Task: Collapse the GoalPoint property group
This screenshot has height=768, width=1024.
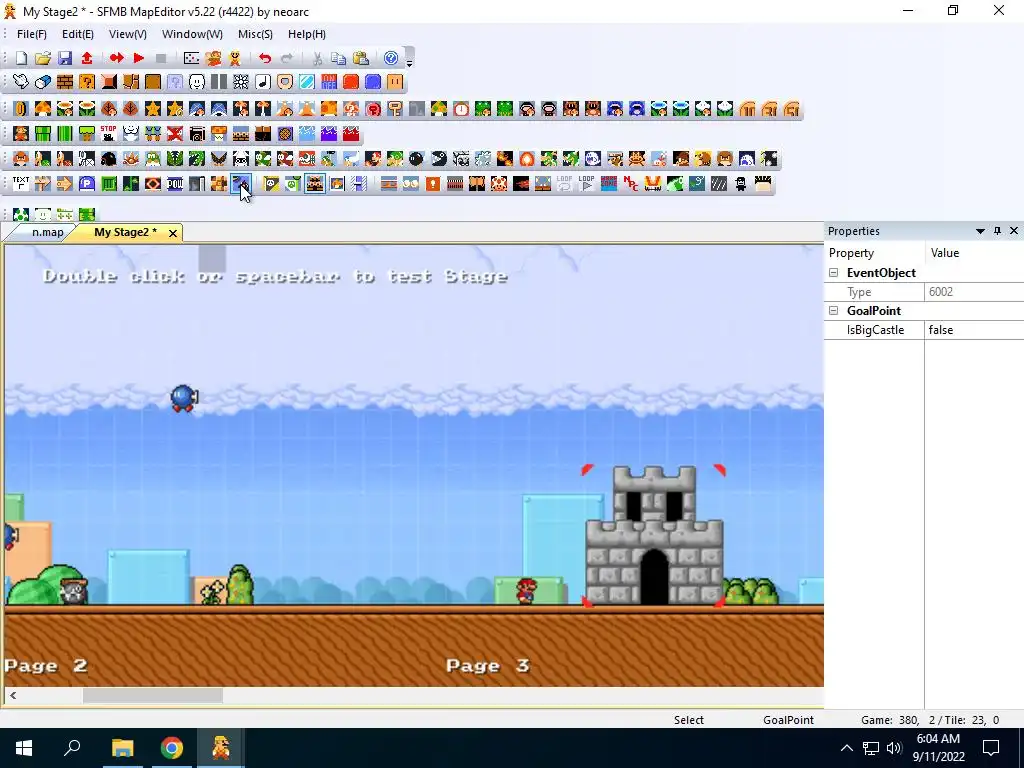Action: point(833,311)
